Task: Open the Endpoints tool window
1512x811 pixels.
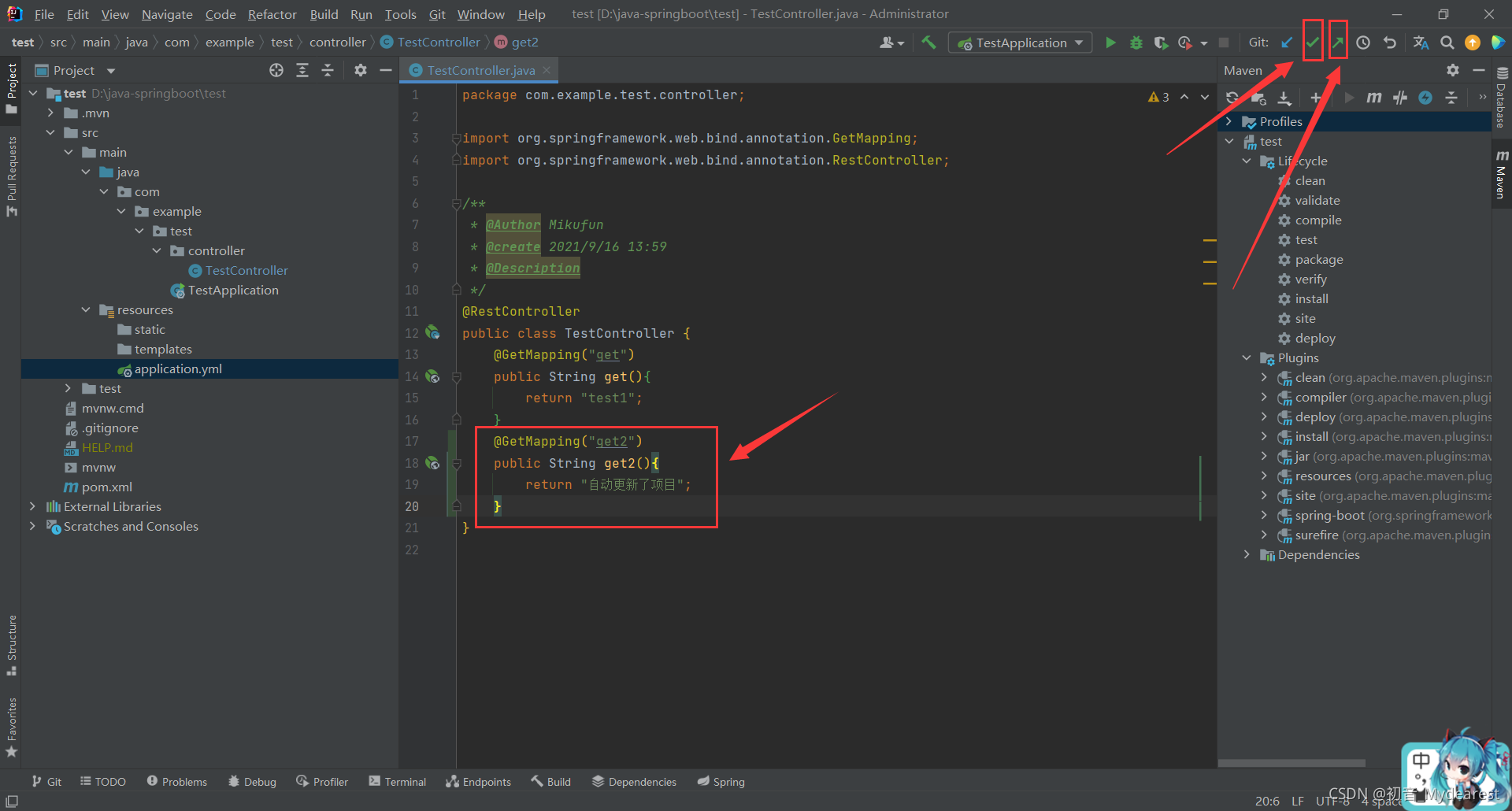Action: pos(479,781)
